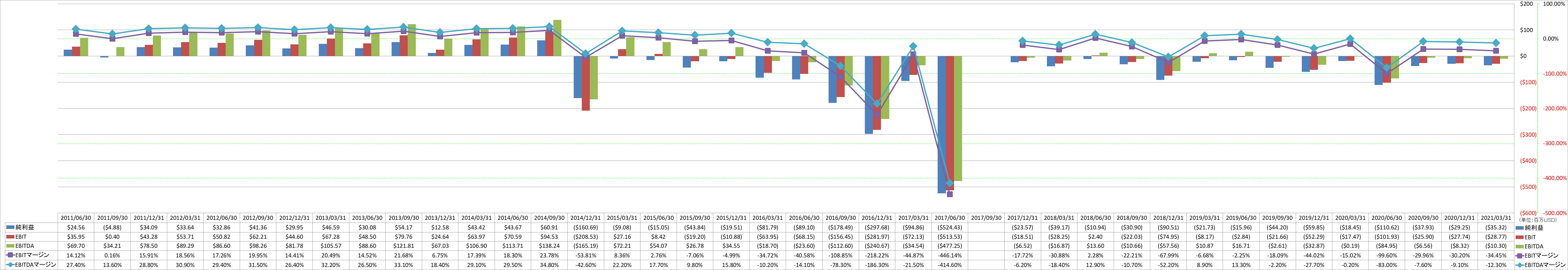
Task: Click the ($208.53) EBIT cell
Action: click(586, 237)
